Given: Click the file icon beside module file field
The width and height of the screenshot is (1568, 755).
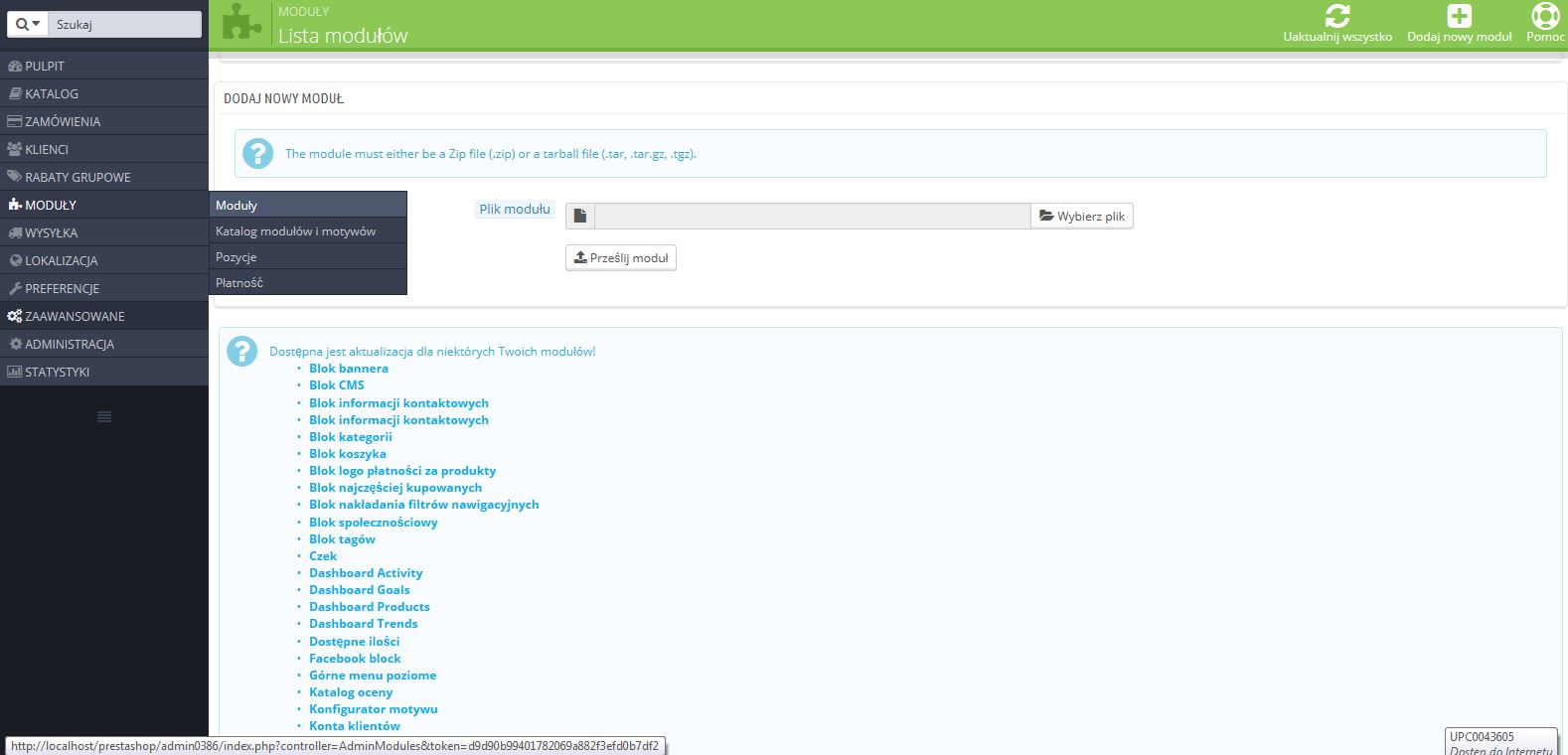Looking at the screenshot, I should click(580, 216).
